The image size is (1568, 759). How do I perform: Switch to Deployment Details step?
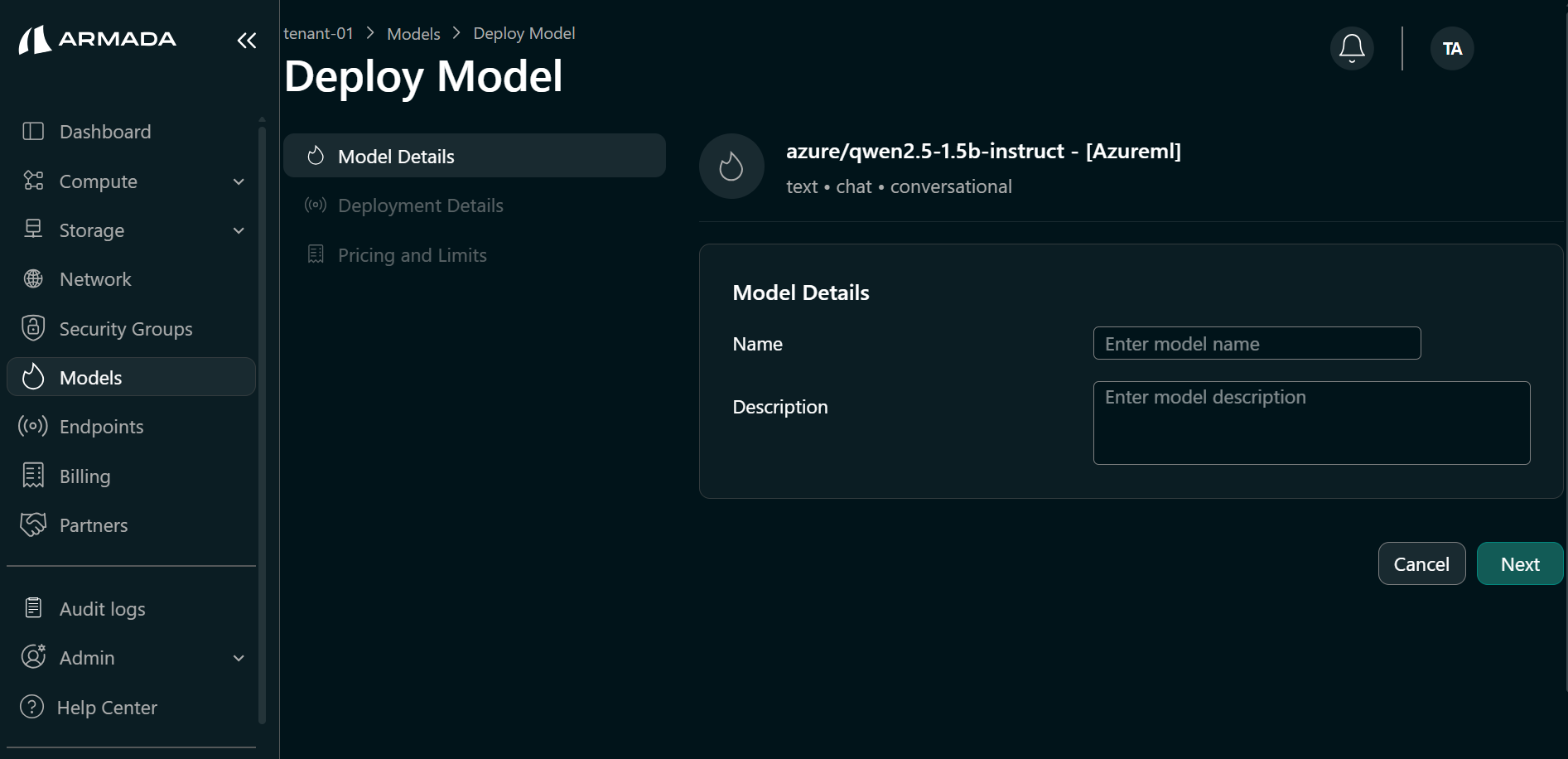tap(475, 205)
